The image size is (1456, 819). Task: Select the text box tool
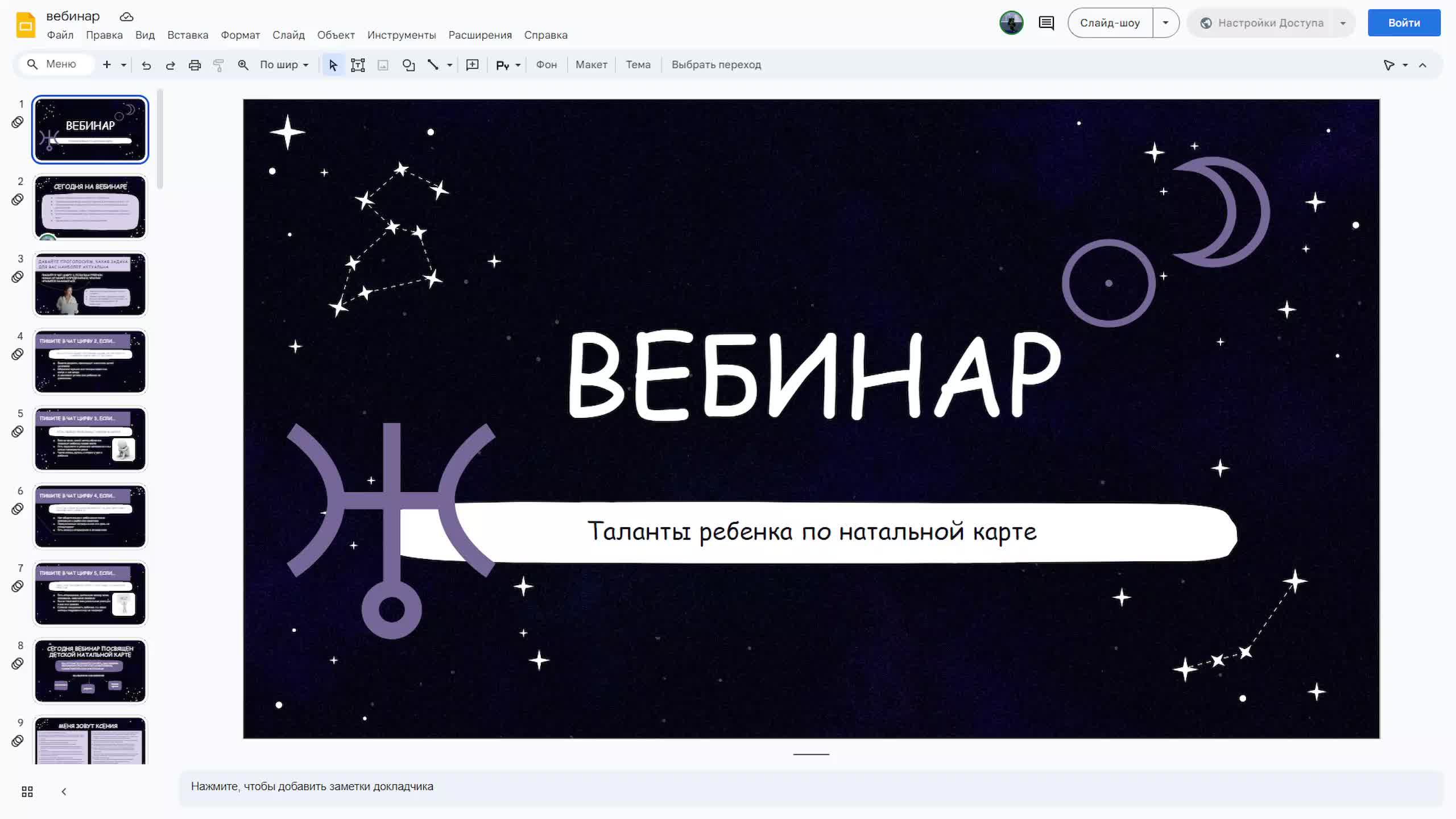click(358, 65)
